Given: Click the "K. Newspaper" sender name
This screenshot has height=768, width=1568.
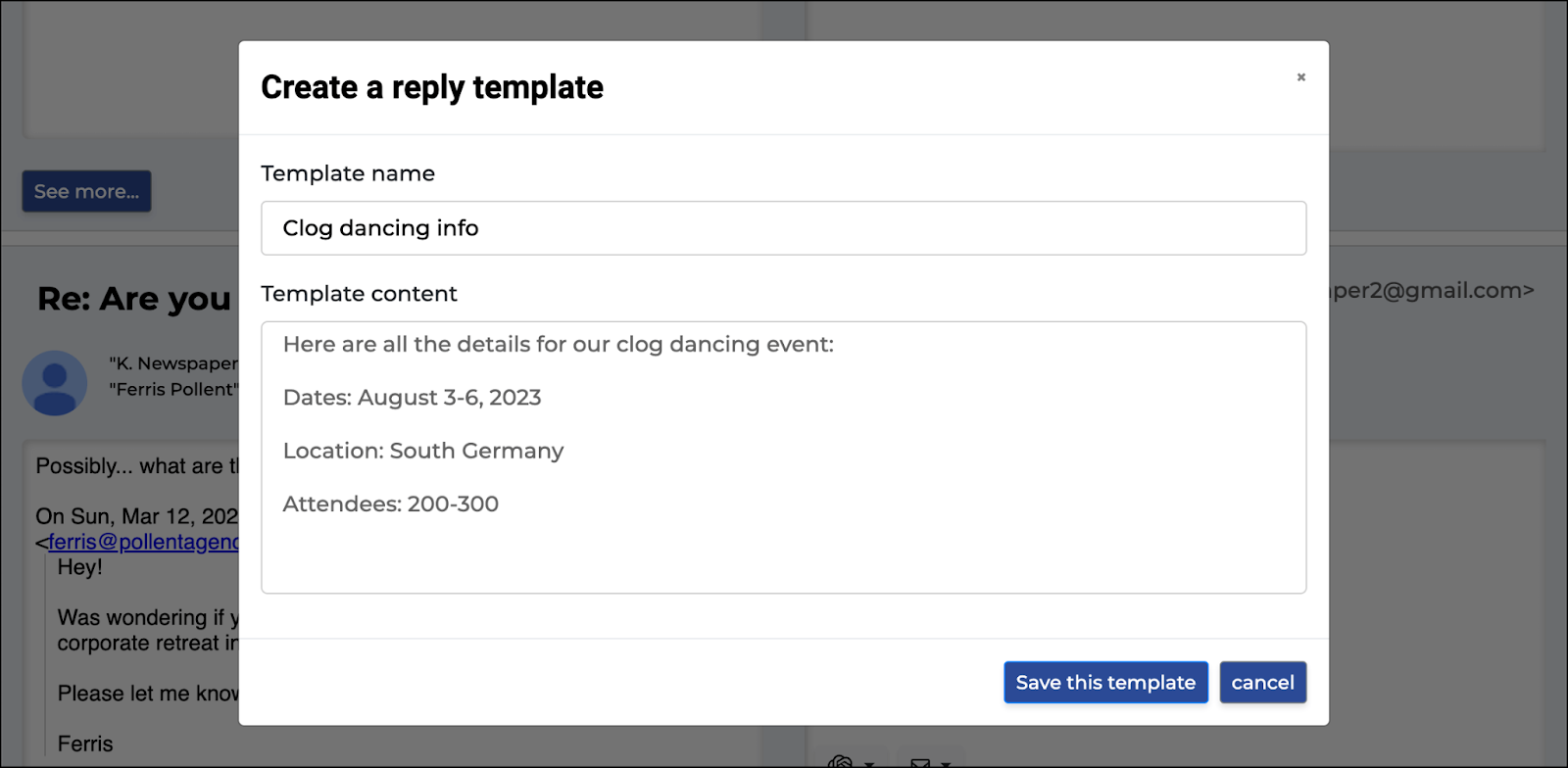Looking at the screenshot, I should pyautogui.click(x=173, y=363).
